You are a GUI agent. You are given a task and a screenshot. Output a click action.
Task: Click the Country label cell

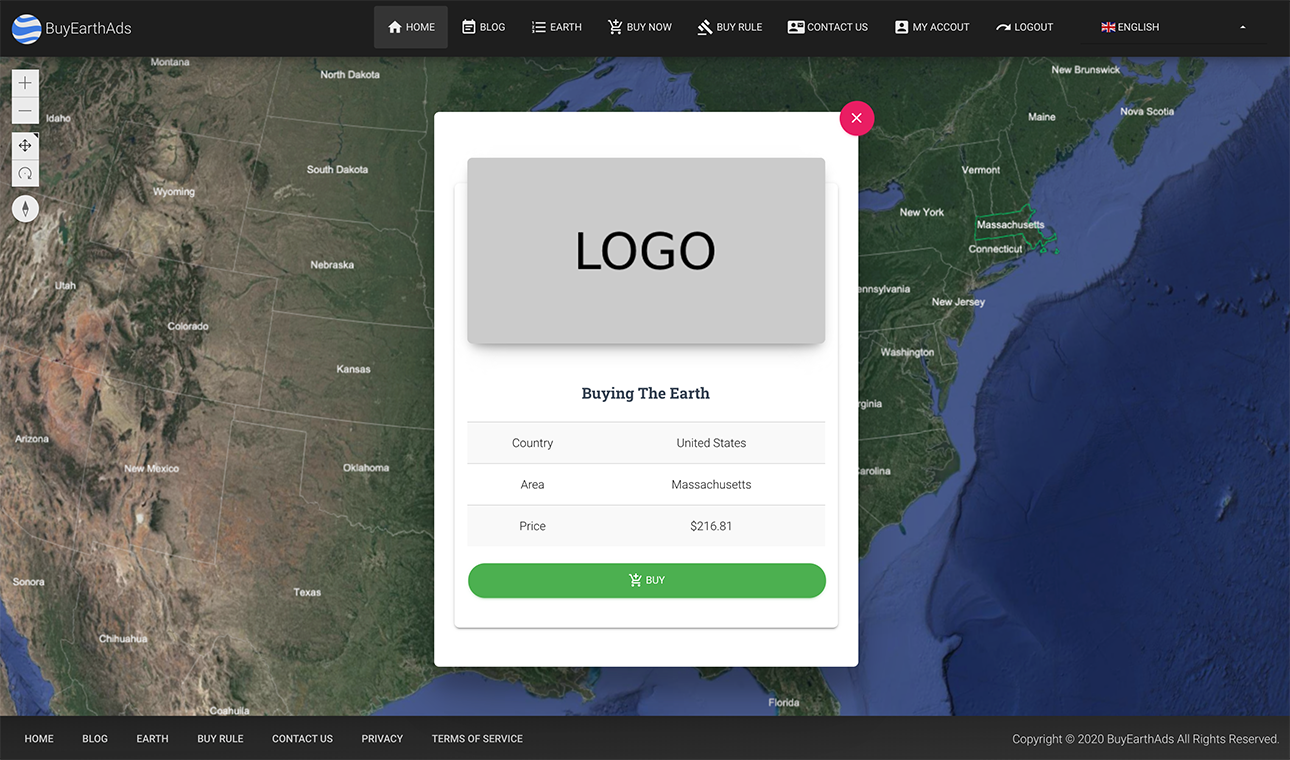tap(532, 443)
